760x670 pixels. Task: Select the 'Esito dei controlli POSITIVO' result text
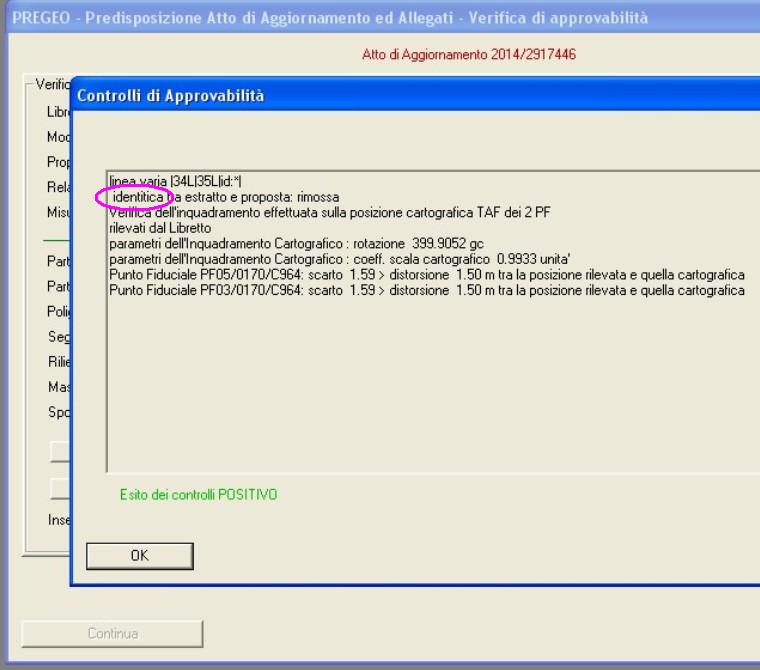click(198, 495)
